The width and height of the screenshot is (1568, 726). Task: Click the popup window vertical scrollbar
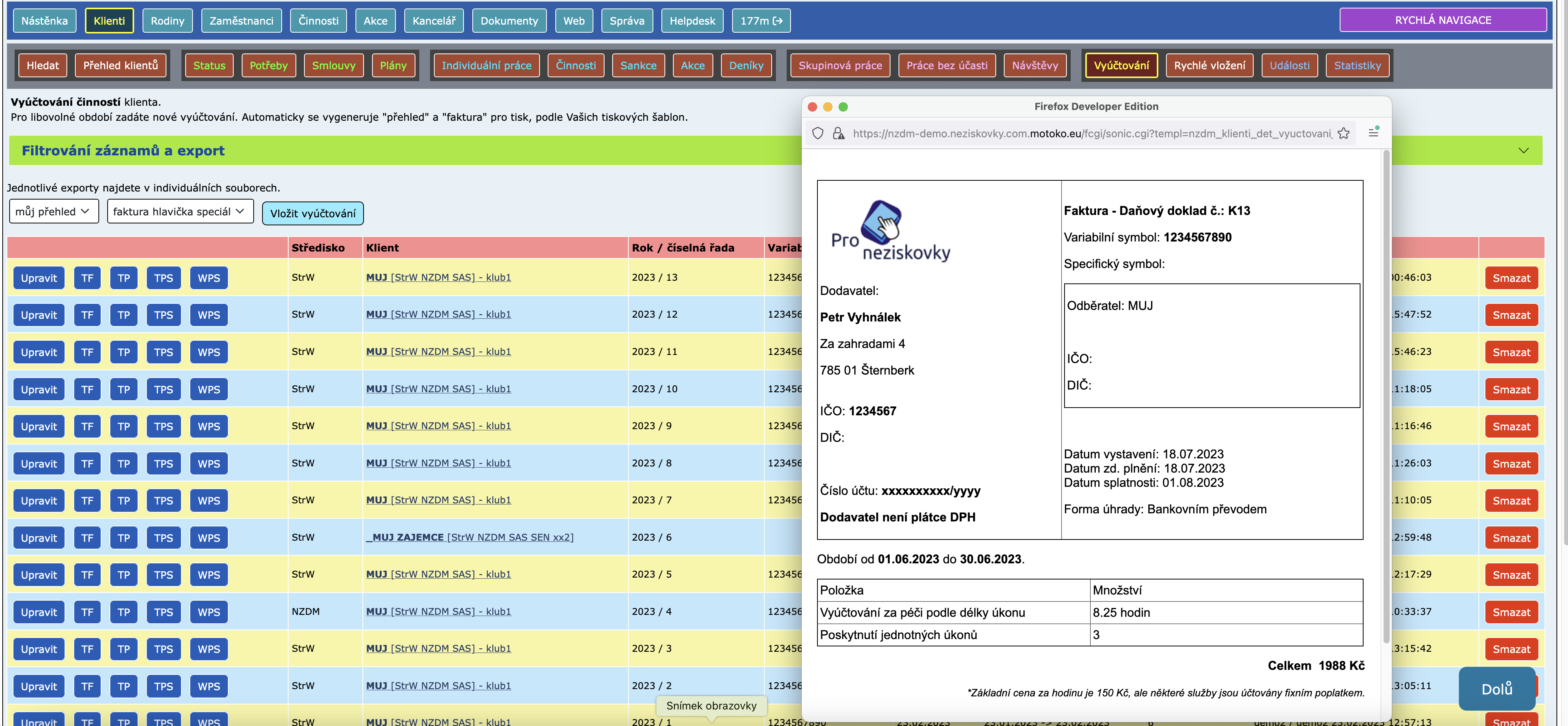(x=1386, y=396)
